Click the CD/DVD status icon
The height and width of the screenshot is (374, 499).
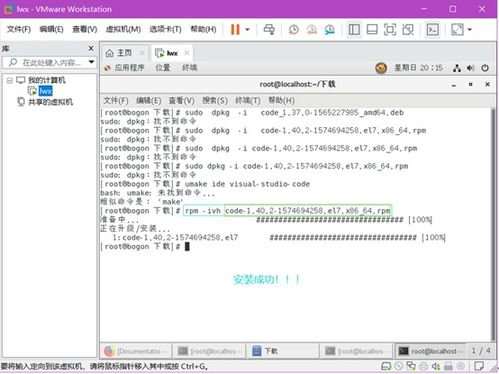tap(399, 366)
